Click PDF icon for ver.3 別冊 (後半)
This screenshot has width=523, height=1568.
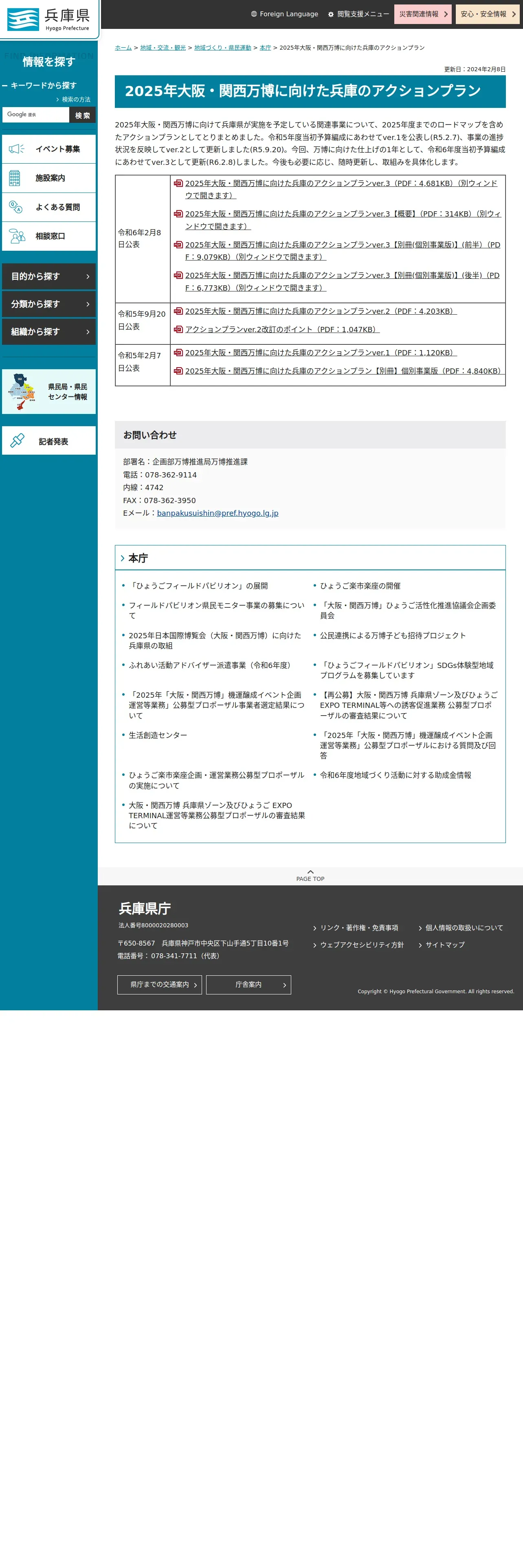(178, 275)
